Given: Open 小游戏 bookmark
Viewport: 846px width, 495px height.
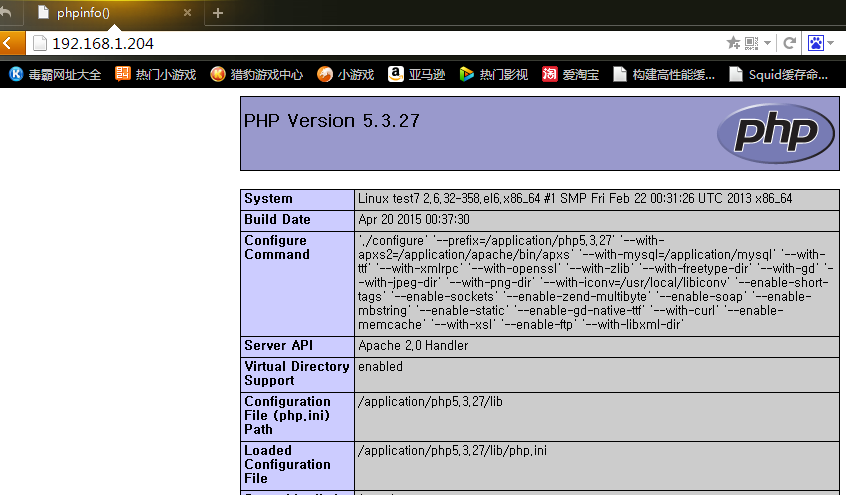Looking at the screenshot, I should tap(346, 74).
